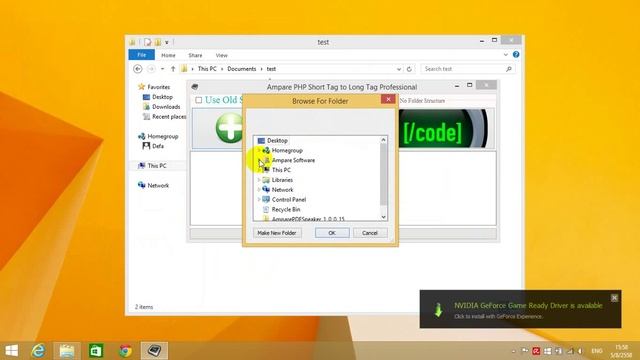Select Network in Explorer navigation pane
This screenshot has height=360, width=640.
[x=158, y=185]
